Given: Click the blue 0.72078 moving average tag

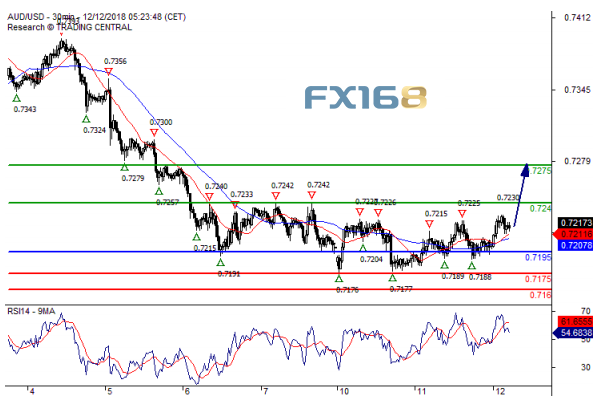Looking at the screenshot, I should tap(575, 245).
